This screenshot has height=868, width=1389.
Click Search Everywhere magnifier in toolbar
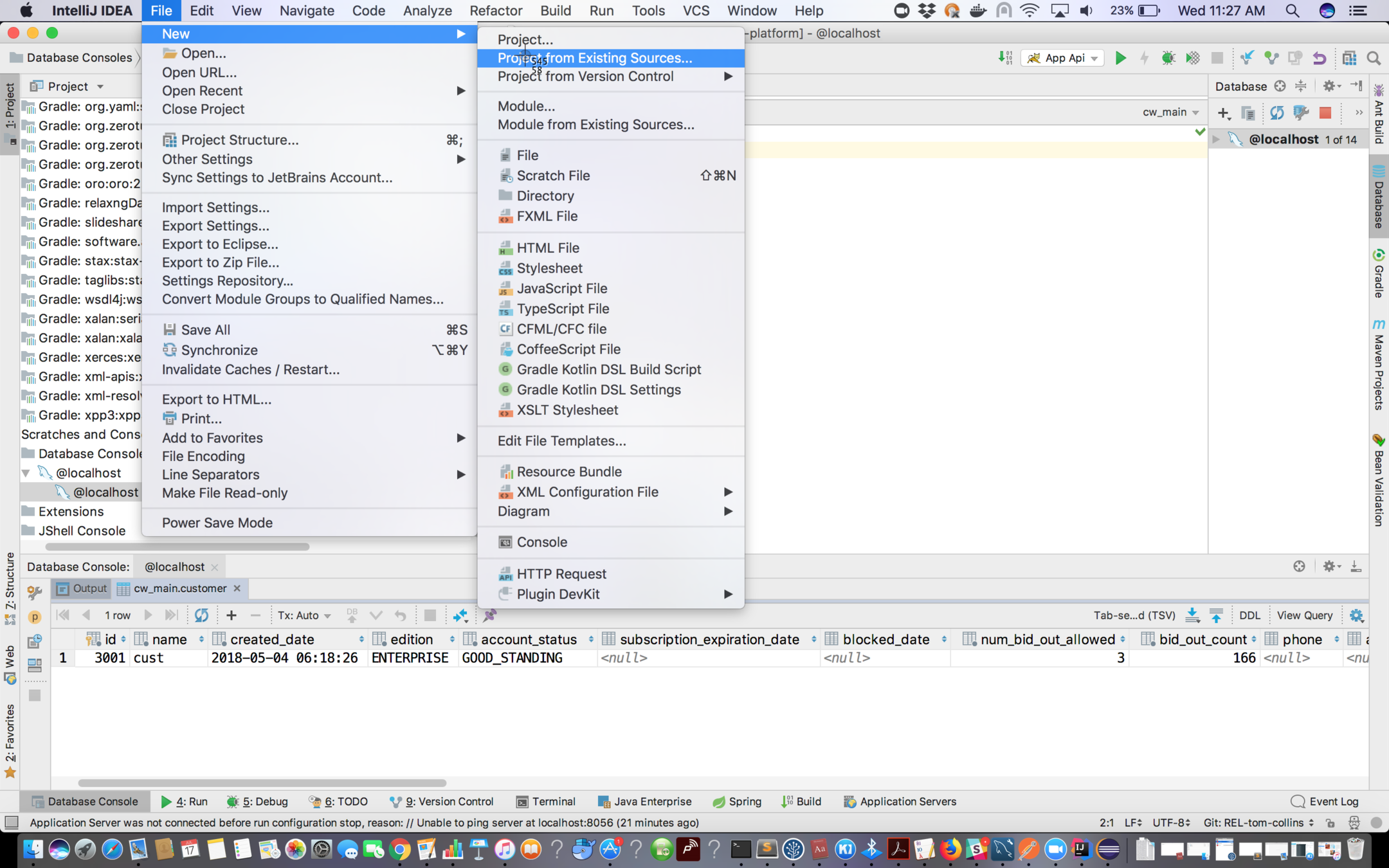click(1374, 58)
